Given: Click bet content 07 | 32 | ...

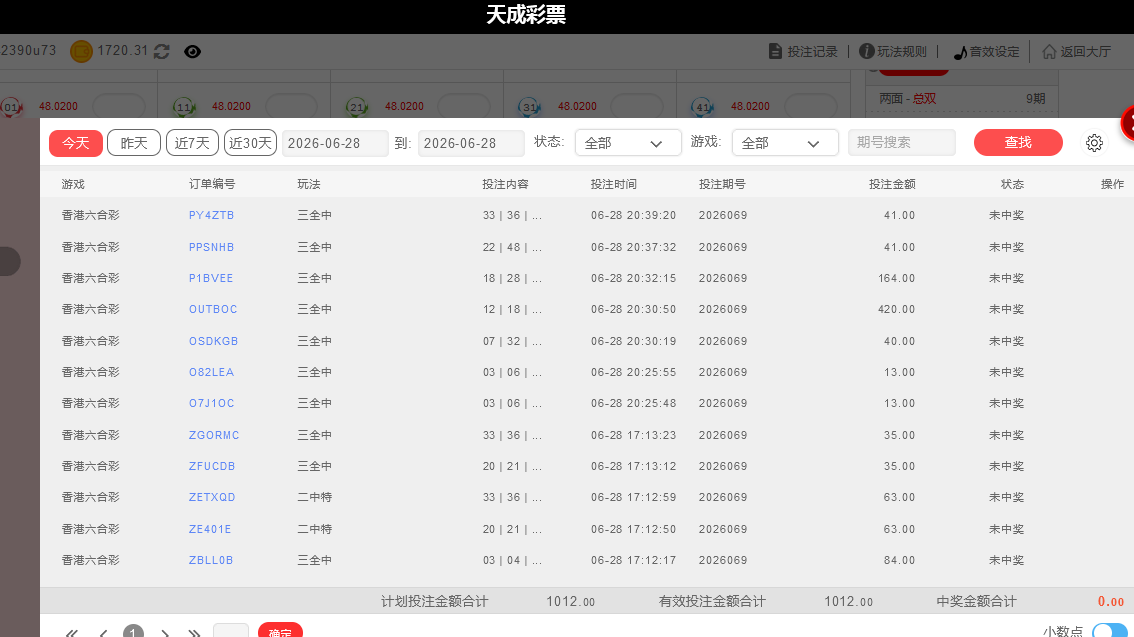Looking at the screenshot, I should click(512, 341).
